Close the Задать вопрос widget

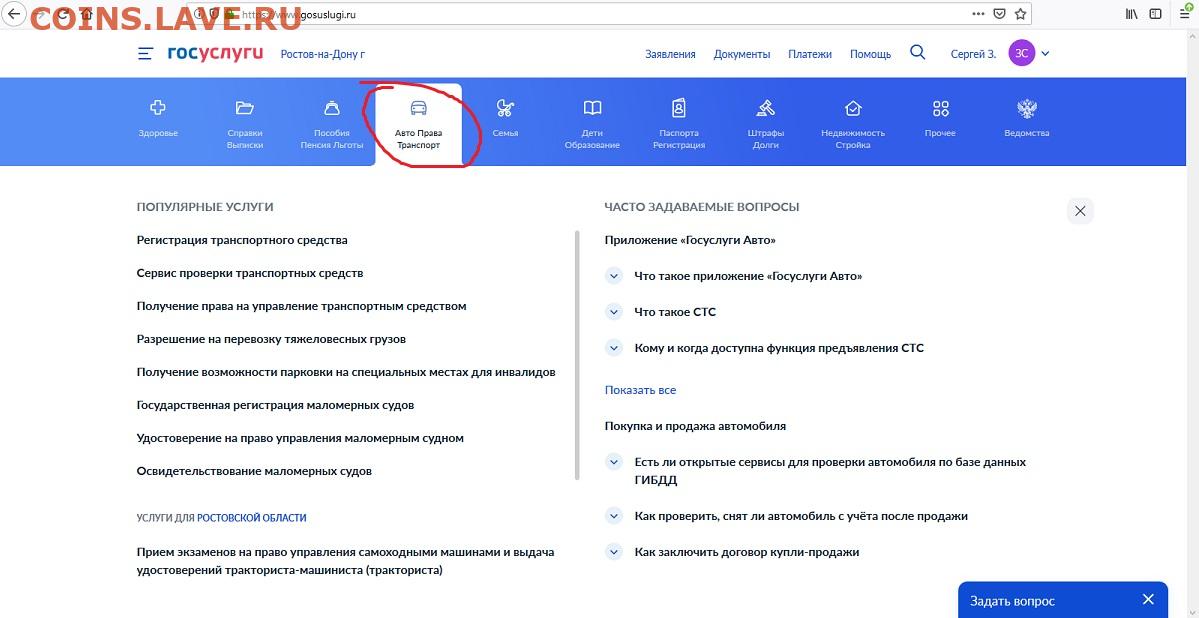pyautogui.click(x=1148, y=600)
